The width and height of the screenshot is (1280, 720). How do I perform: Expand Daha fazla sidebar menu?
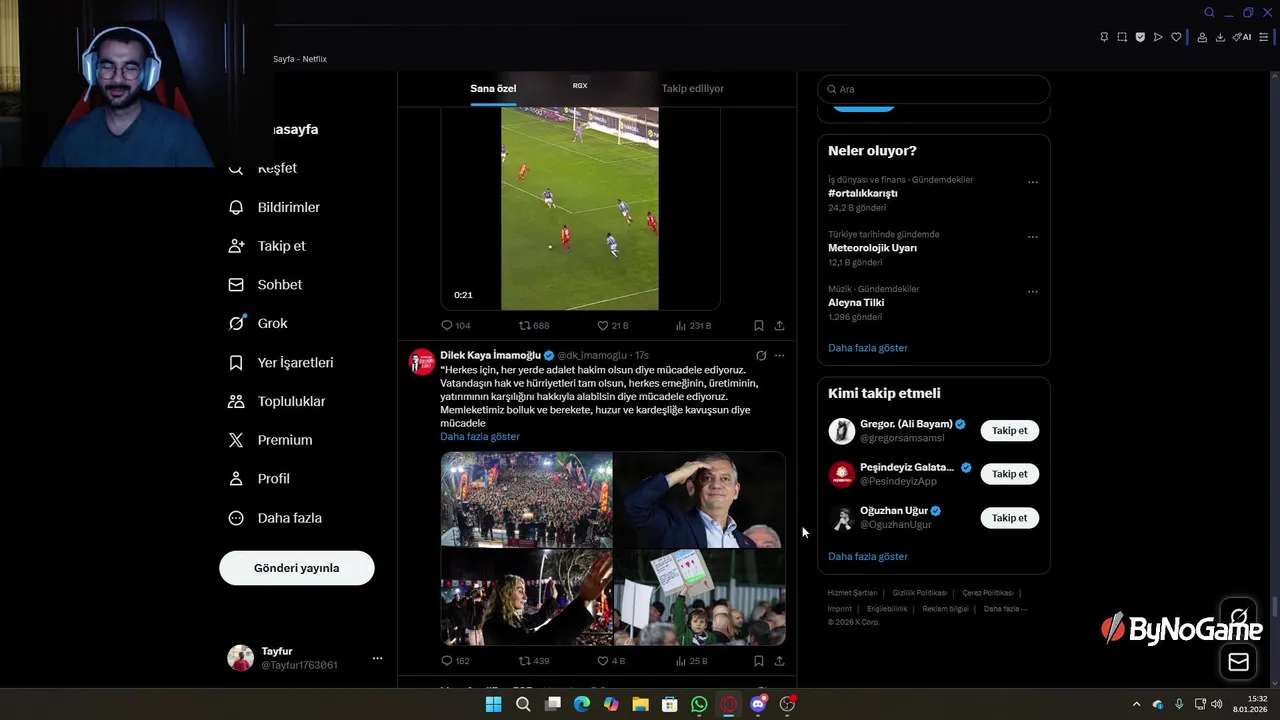coord(275,518)
